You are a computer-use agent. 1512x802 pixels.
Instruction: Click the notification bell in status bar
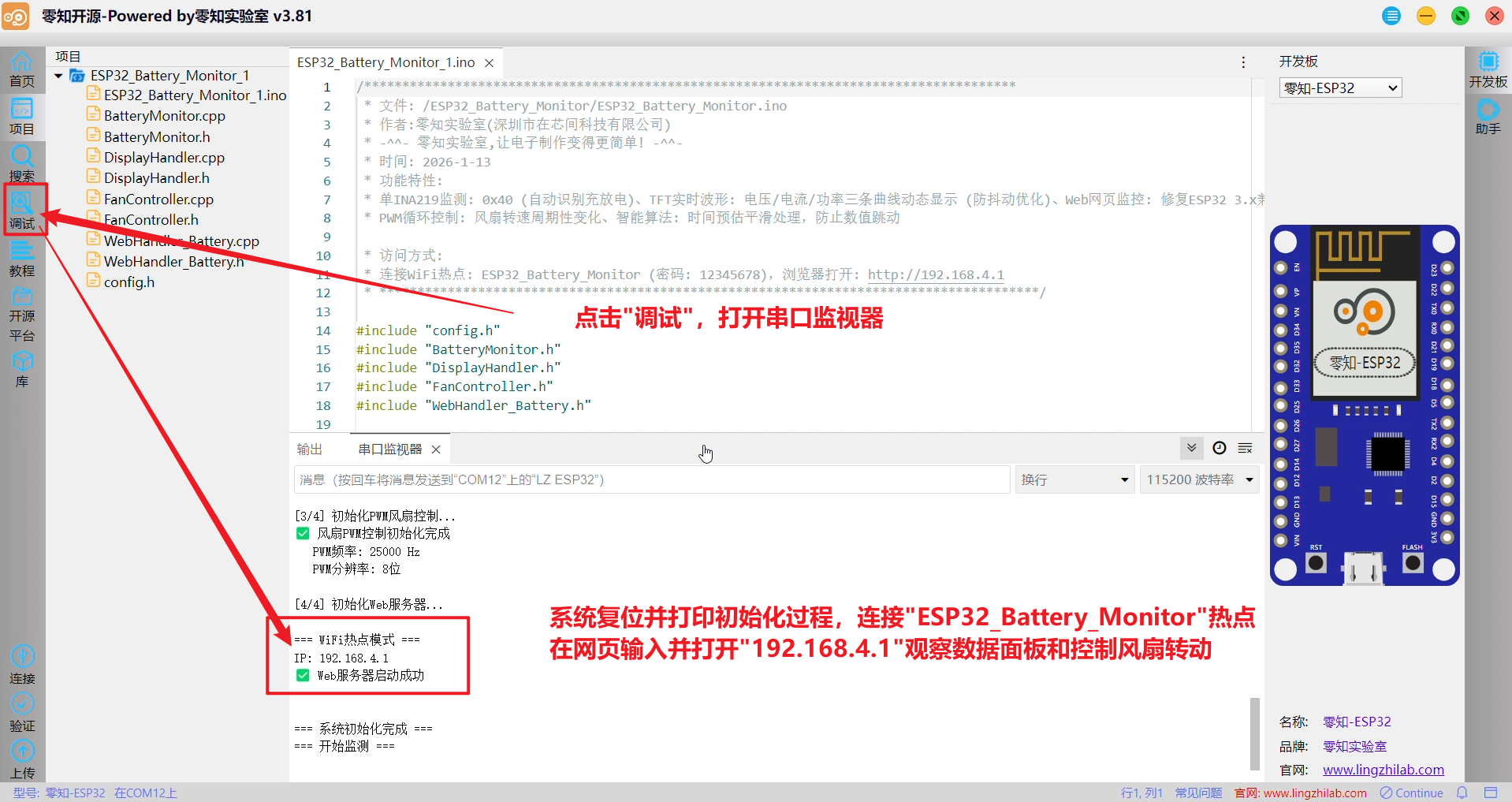tap(1462, 793)
